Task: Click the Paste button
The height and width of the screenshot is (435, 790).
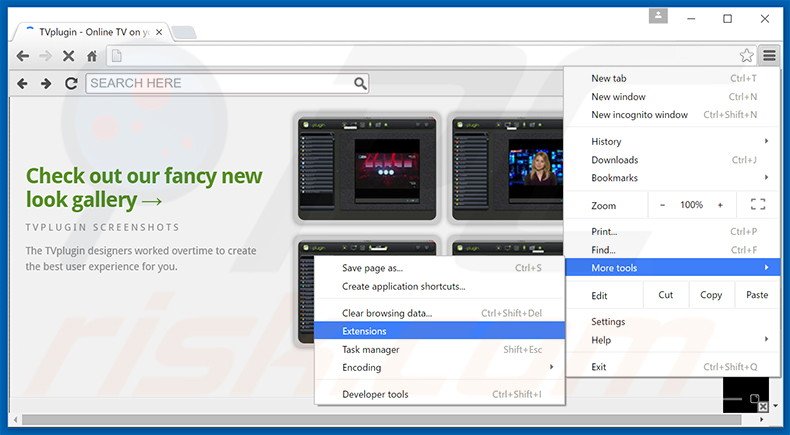Action: (757, 295)
